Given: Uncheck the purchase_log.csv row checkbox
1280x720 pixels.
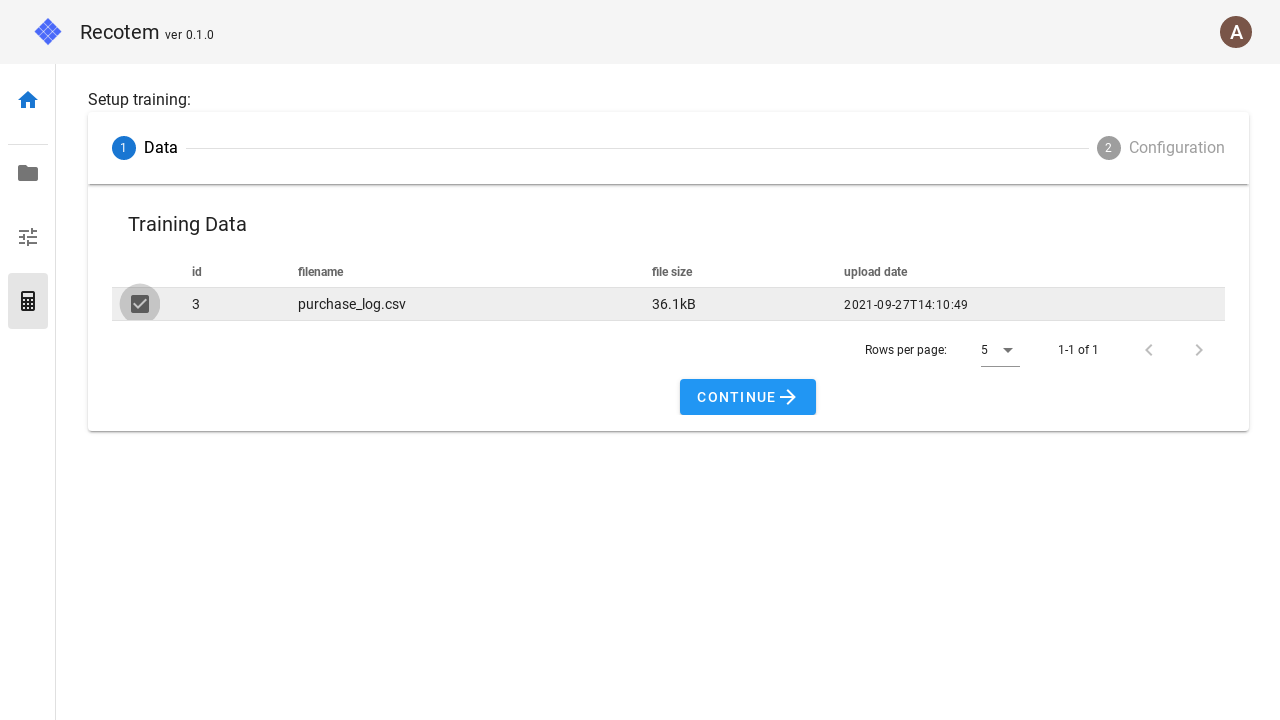Looking at the screenshot, I should [x=140, y=304].
